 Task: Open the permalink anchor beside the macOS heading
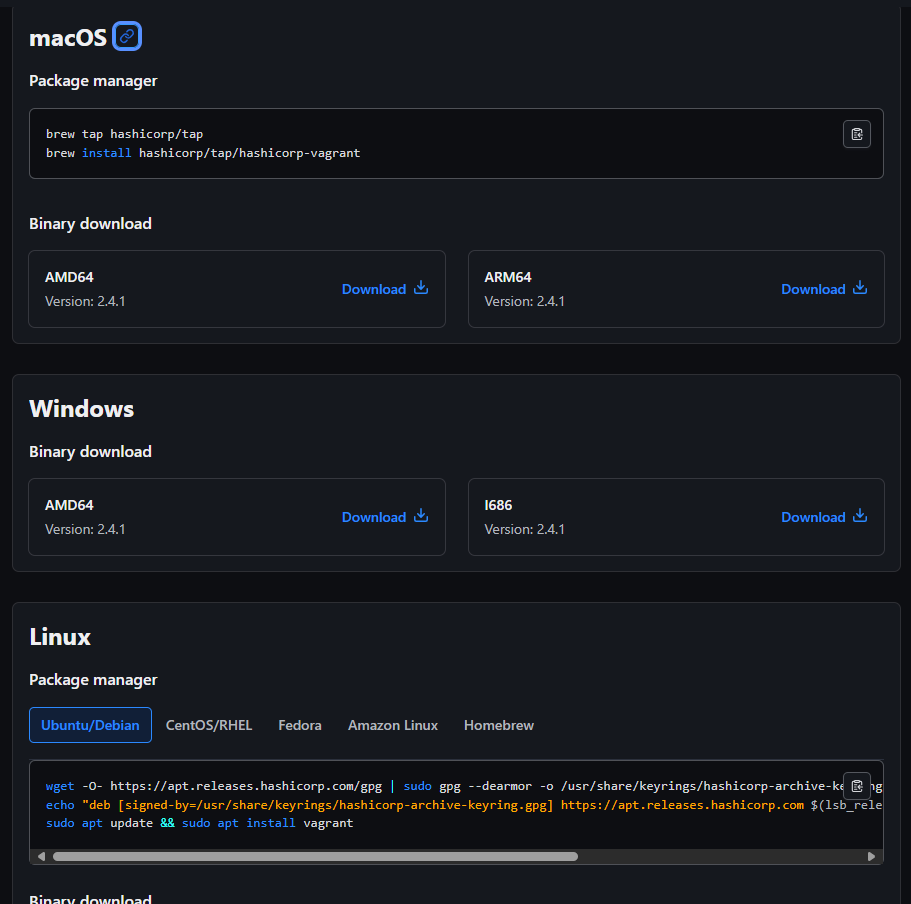pos(126,36)
